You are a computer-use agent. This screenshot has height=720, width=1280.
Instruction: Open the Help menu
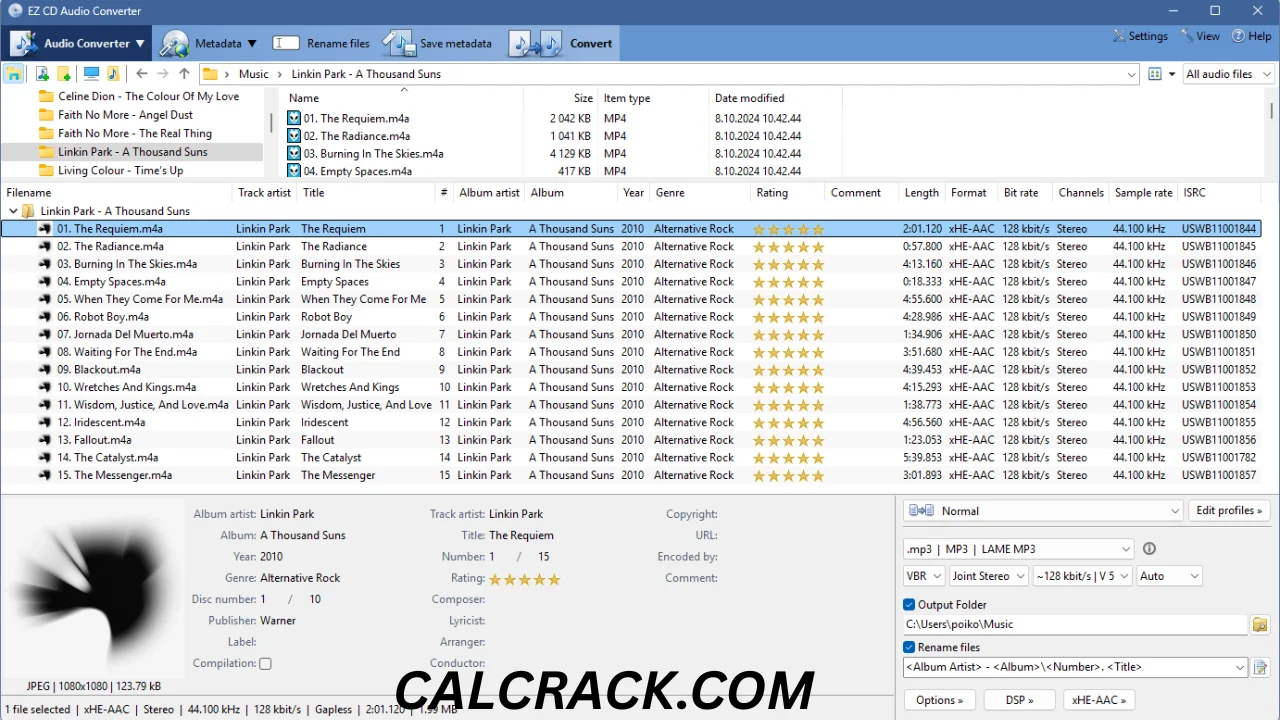point(1252,36)
